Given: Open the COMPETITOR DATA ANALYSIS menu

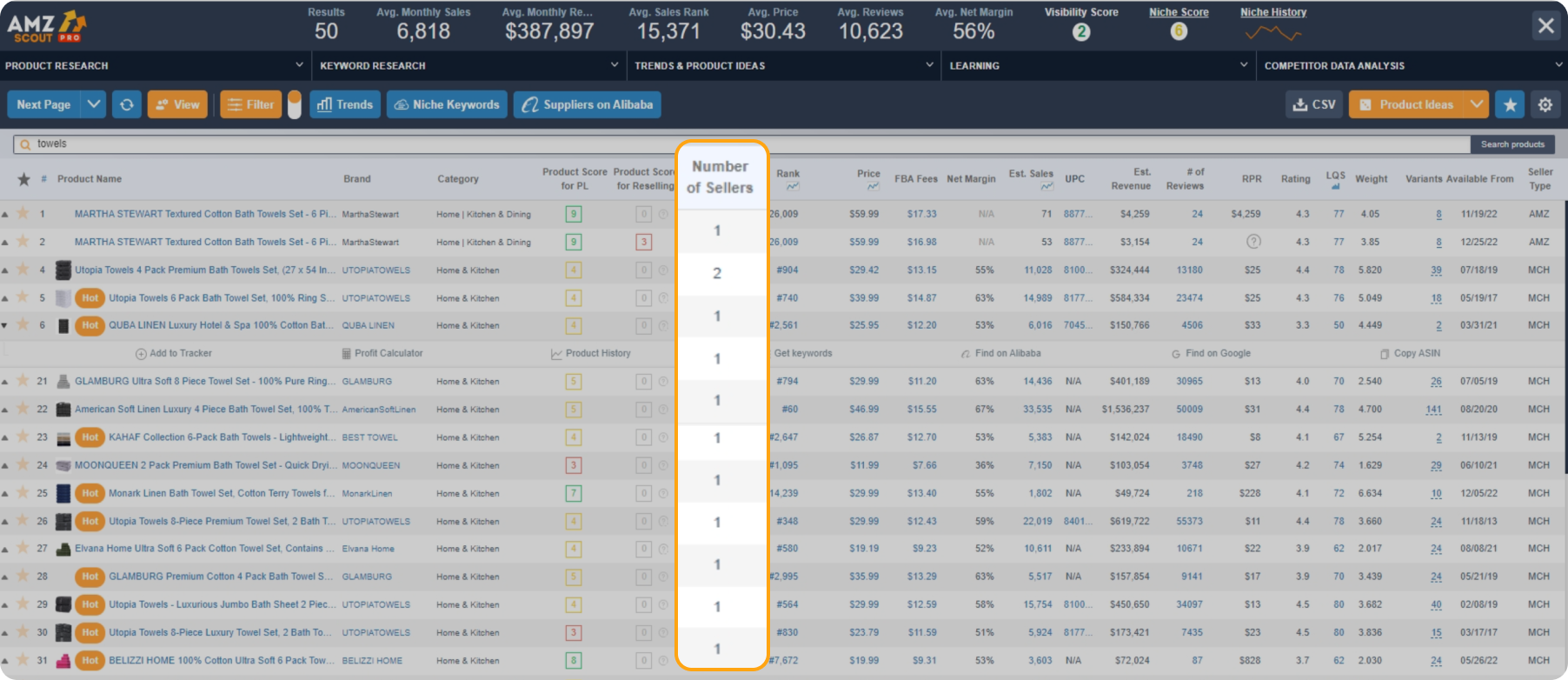Looking at the screenshot, I should (1412, 65).
